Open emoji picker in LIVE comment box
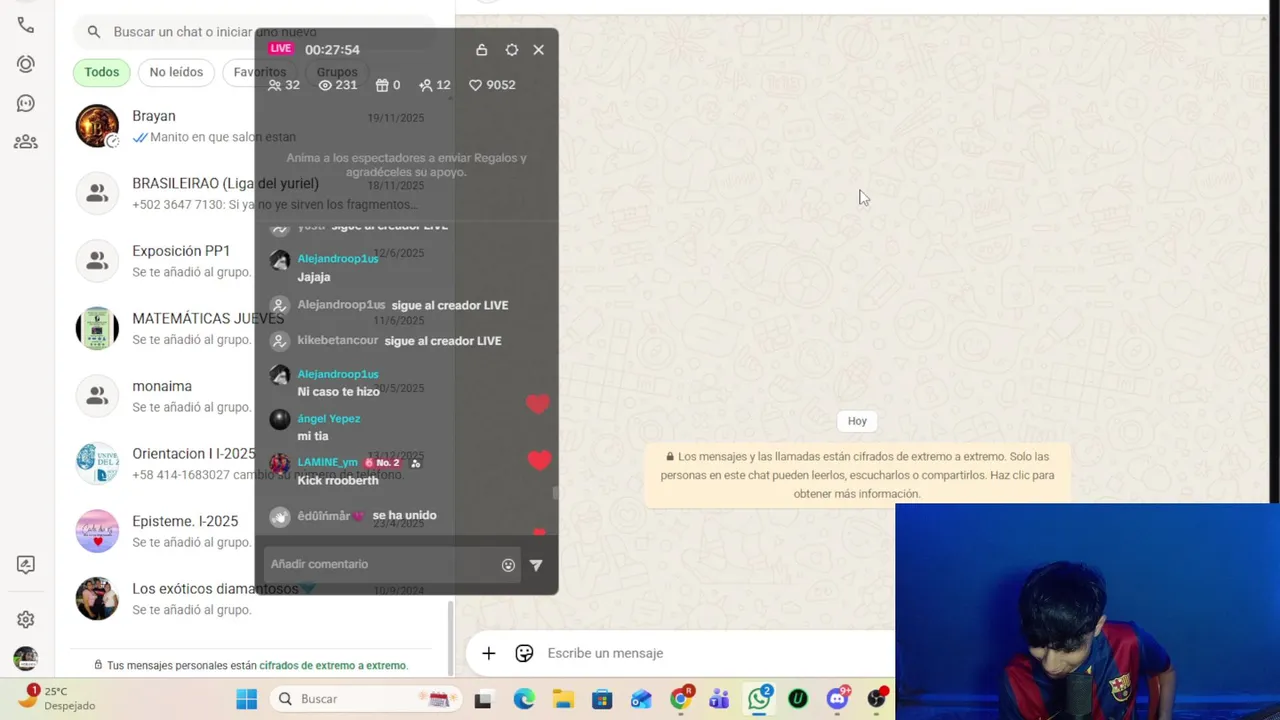1280x720 pixels. click(x=508, y=565)
